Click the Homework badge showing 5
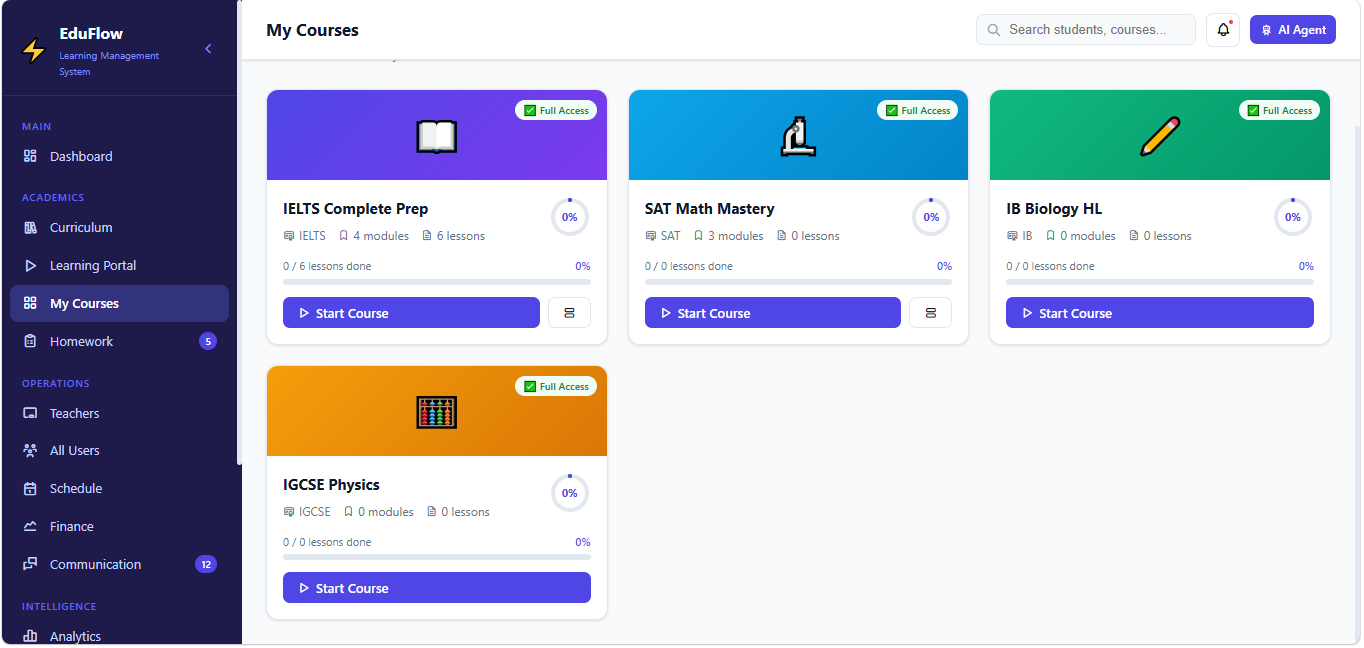The image size is (1364, 648). pos(208,341)
